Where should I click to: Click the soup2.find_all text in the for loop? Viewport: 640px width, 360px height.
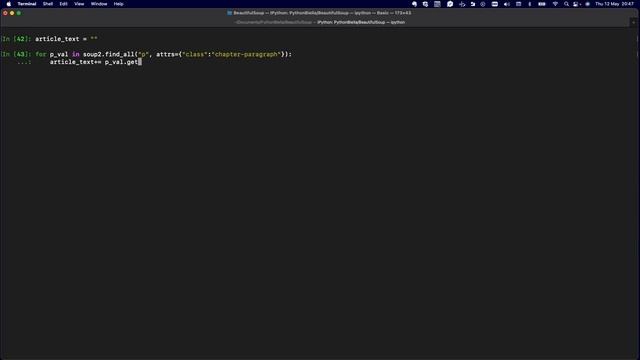point(109,54)
